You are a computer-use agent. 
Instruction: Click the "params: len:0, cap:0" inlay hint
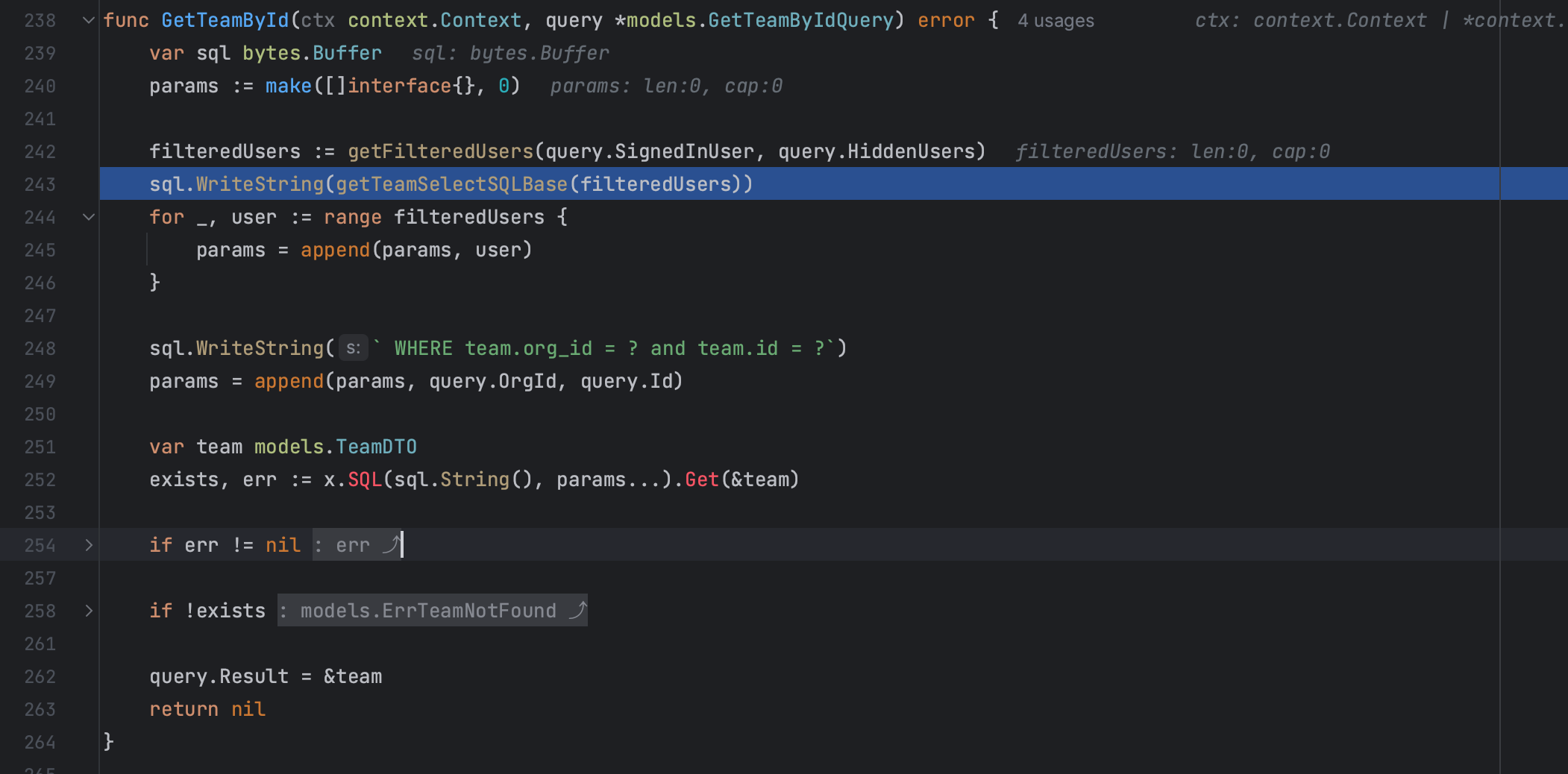pyautogui.click(x=666, y=85)
